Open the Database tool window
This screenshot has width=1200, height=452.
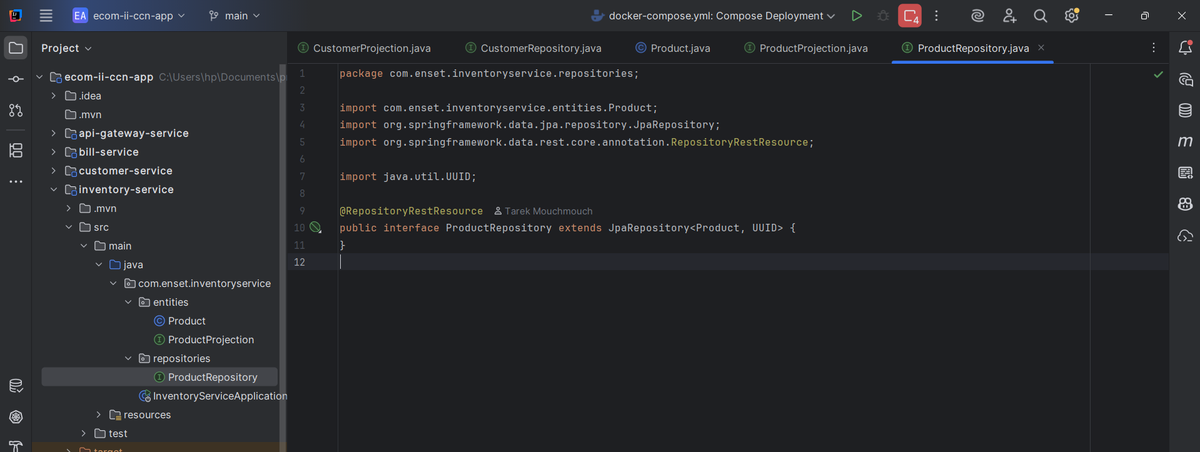pyautogui.click(x=1185, y=110)
